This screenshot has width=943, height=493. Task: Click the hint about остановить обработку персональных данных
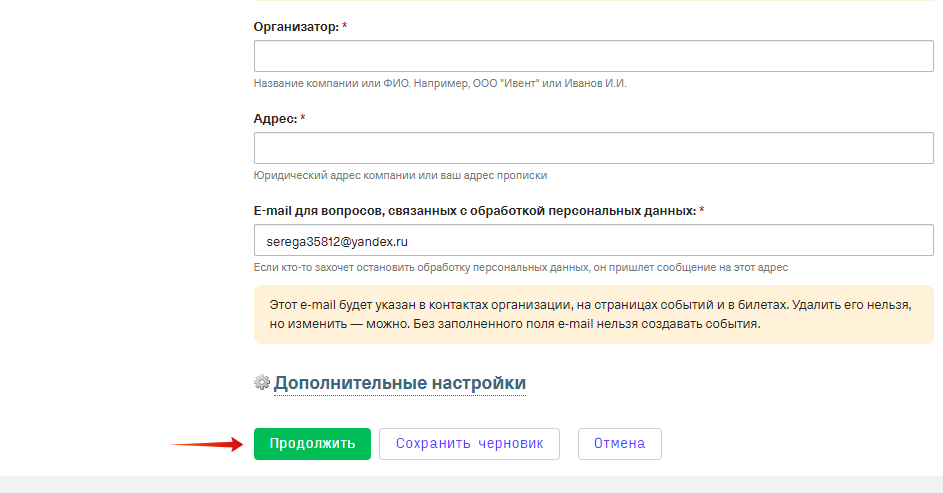[521, 268]
